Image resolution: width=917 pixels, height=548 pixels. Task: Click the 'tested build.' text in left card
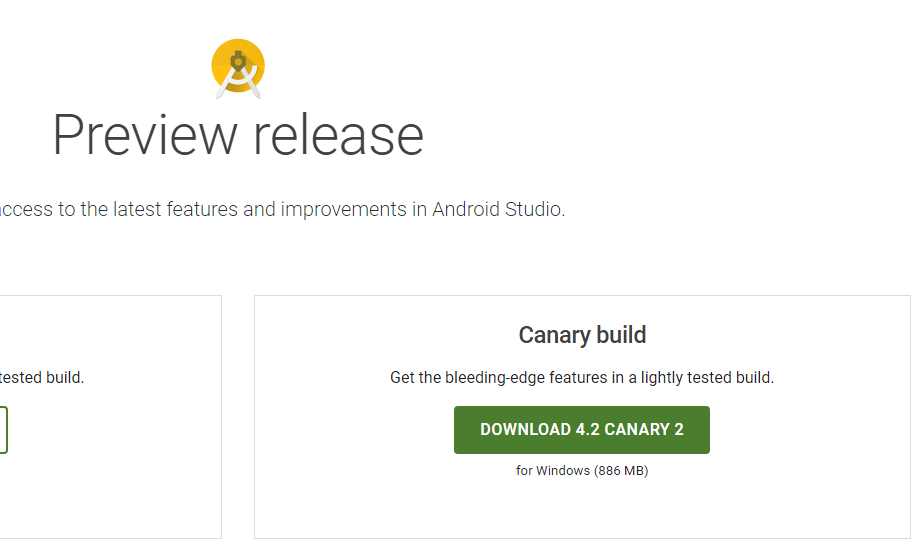click(42, 378)
